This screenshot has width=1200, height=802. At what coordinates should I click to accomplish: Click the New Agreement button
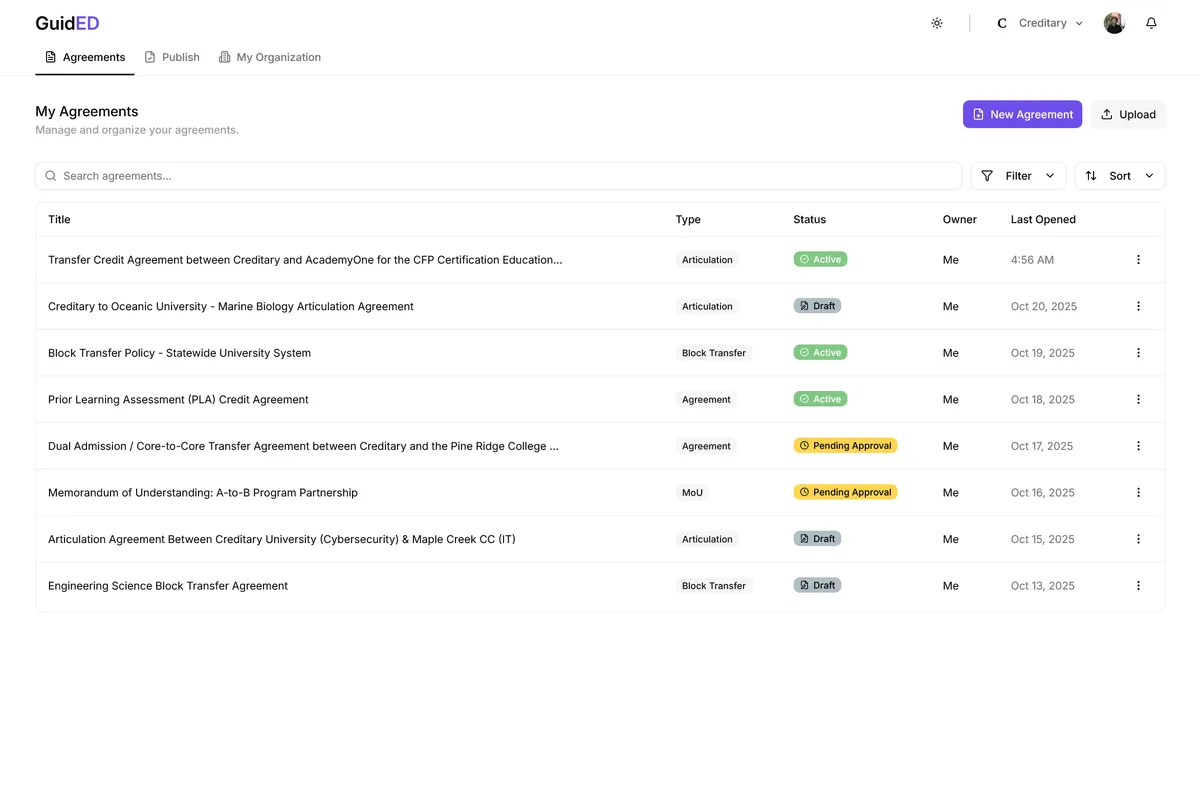[1022, 114]
